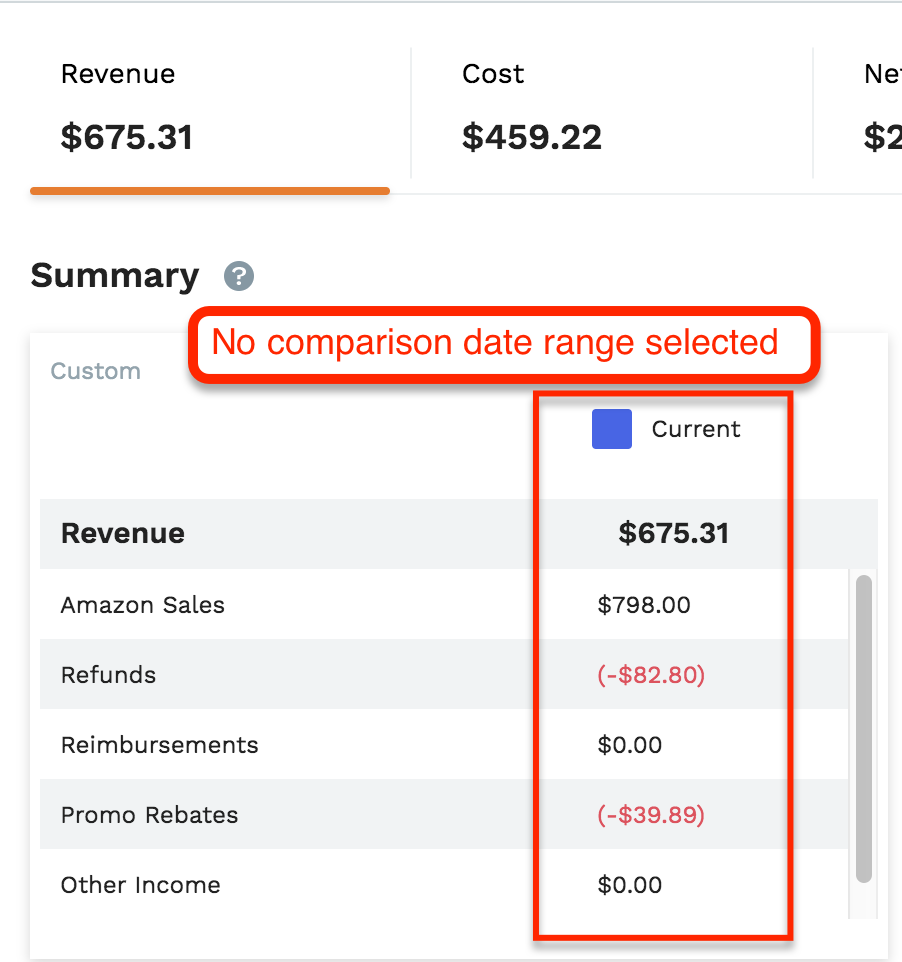902x962 pixels.
Task: Click the blue Current legend swatch
Action: click(x=612, y=429)
